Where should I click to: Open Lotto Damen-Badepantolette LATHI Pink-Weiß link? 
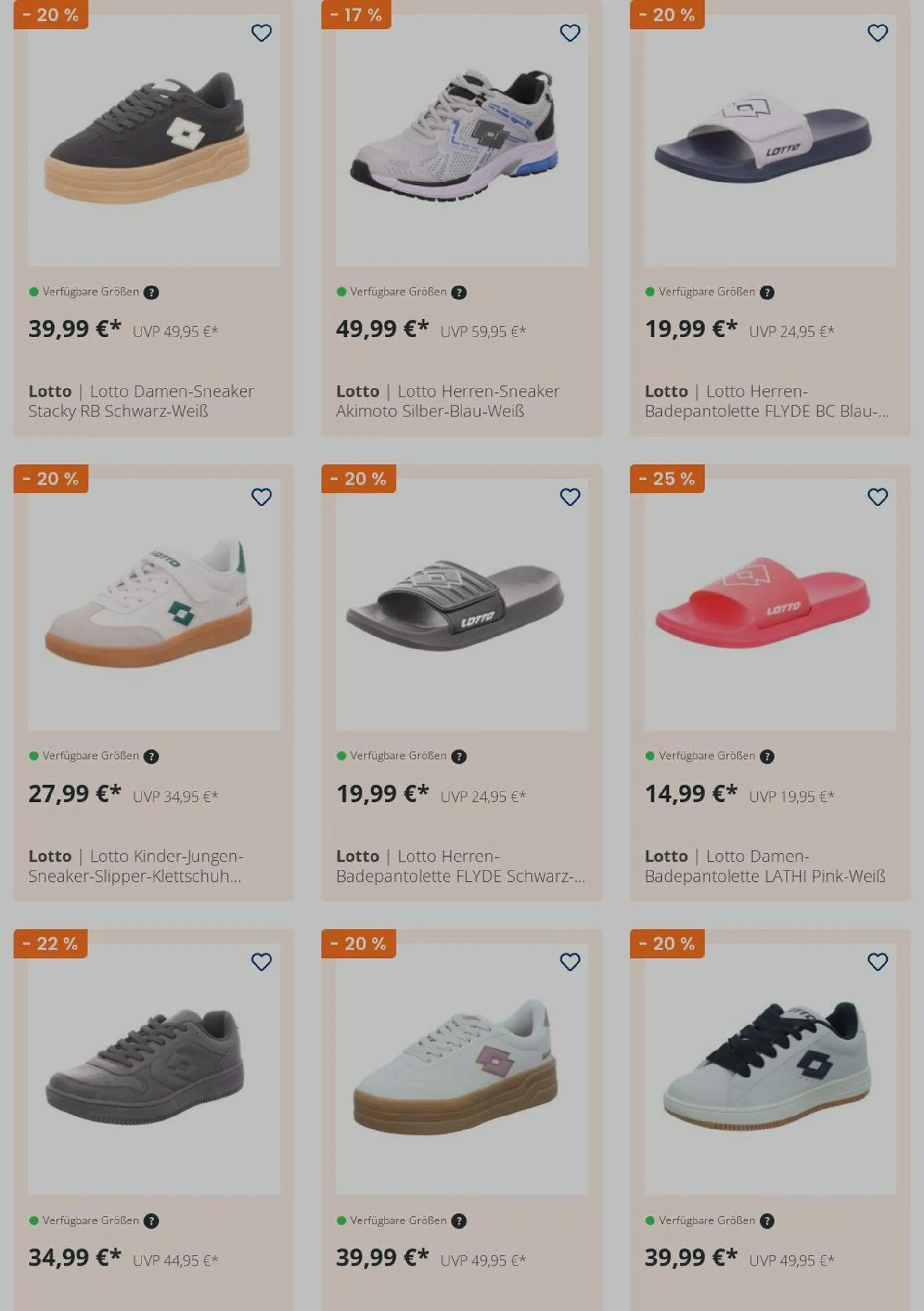(x=765, y=866)
